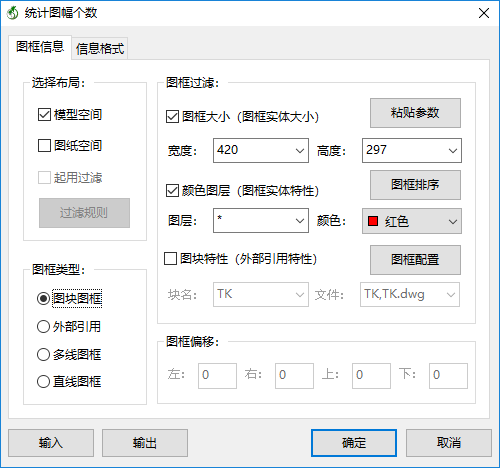
Task: Switch to the 信息格式 tab
Action: 100,49
